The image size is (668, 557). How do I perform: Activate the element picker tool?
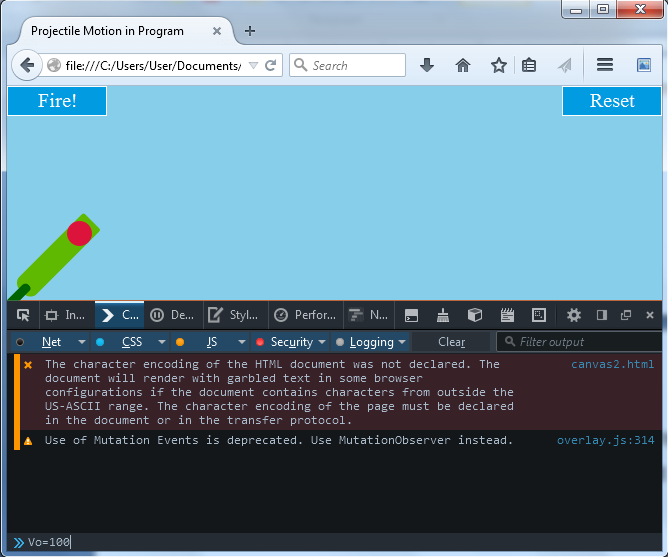click(23, 315)
